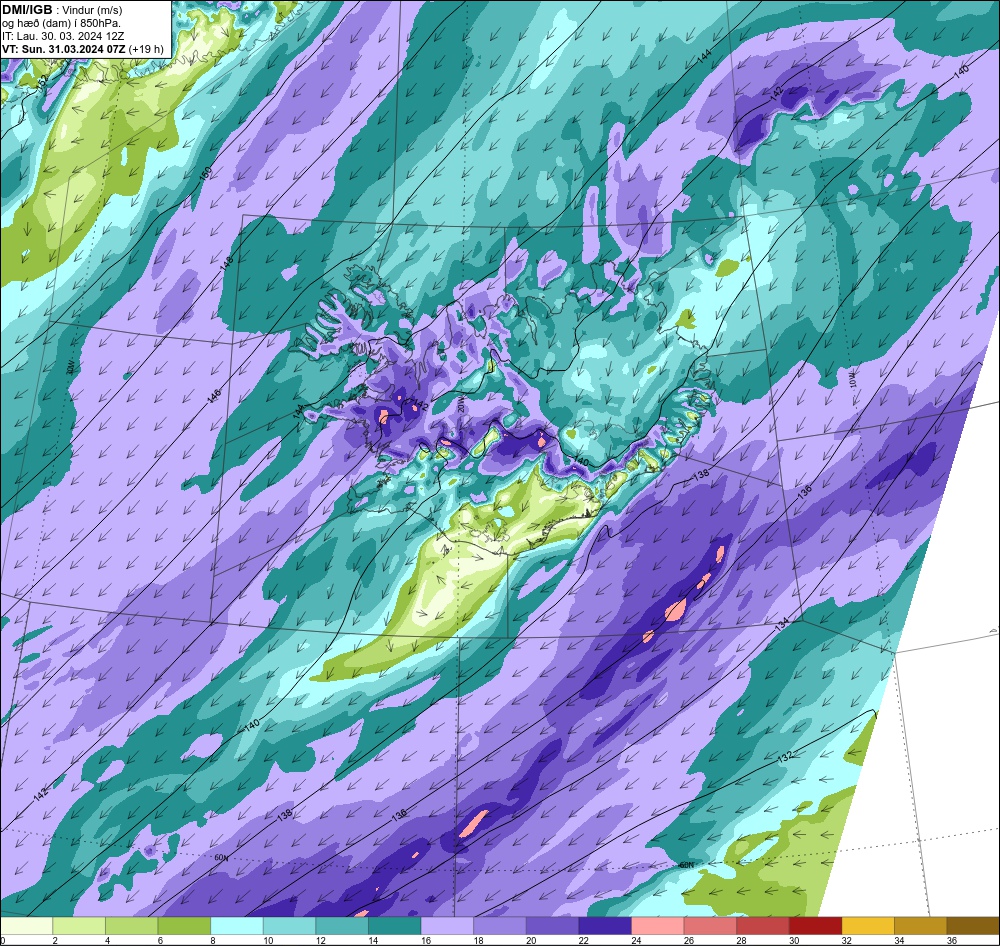Click the 32–34 m/s yellow-orange legend swatch

tap(869, 926)
